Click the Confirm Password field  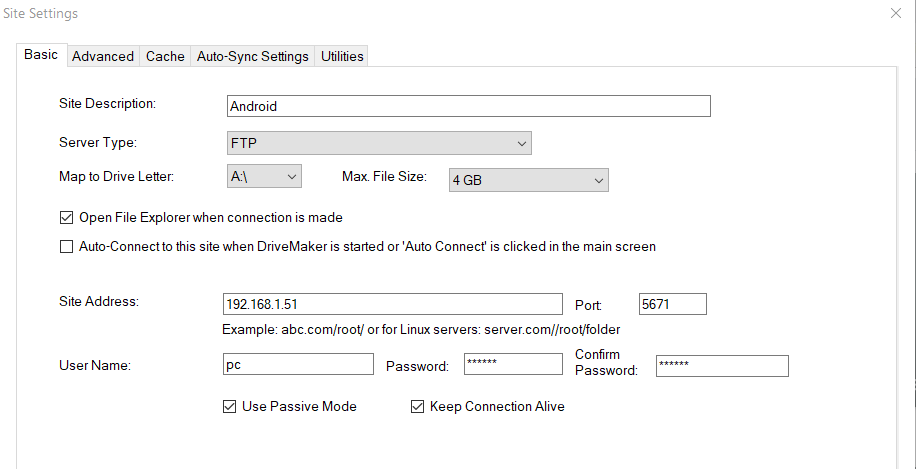(722, 366)
